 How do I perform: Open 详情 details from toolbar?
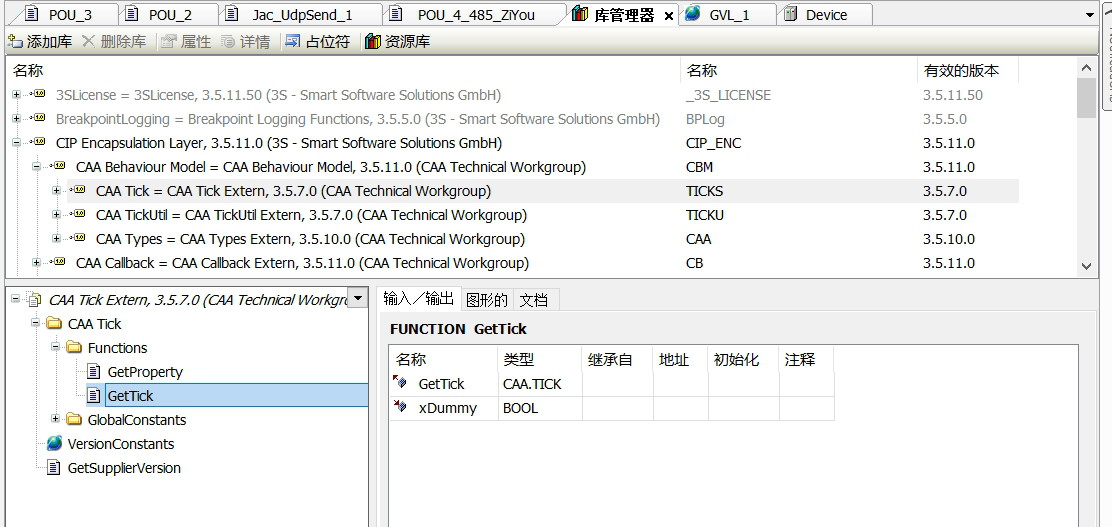[245, 42]
